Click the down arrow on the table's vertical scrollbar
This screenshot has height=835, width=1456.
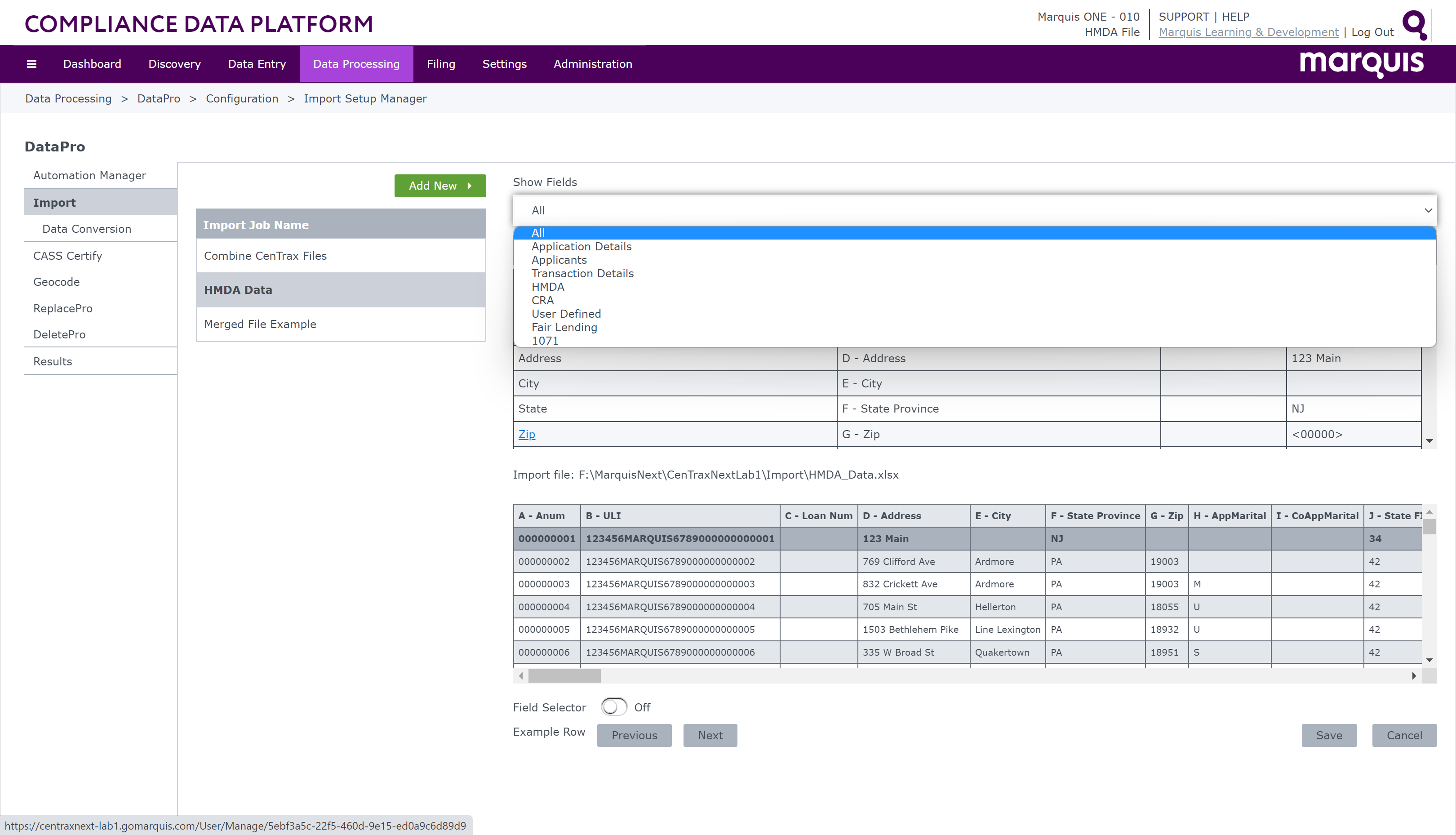click(1429, 440)
